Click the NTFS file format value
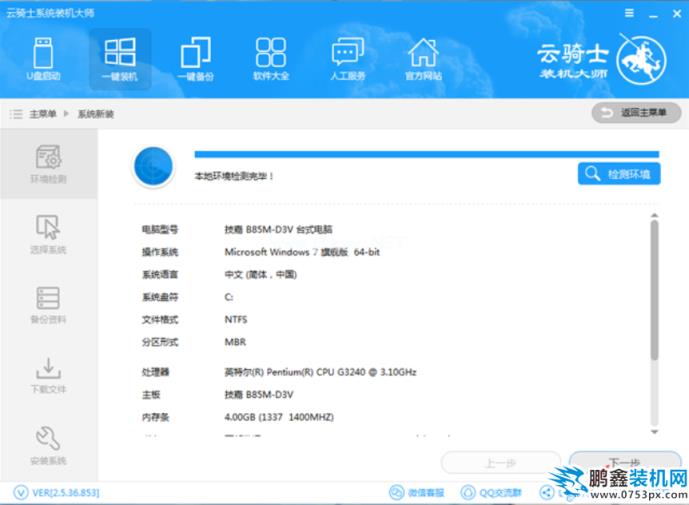689x505 pixels. [236, 320]
